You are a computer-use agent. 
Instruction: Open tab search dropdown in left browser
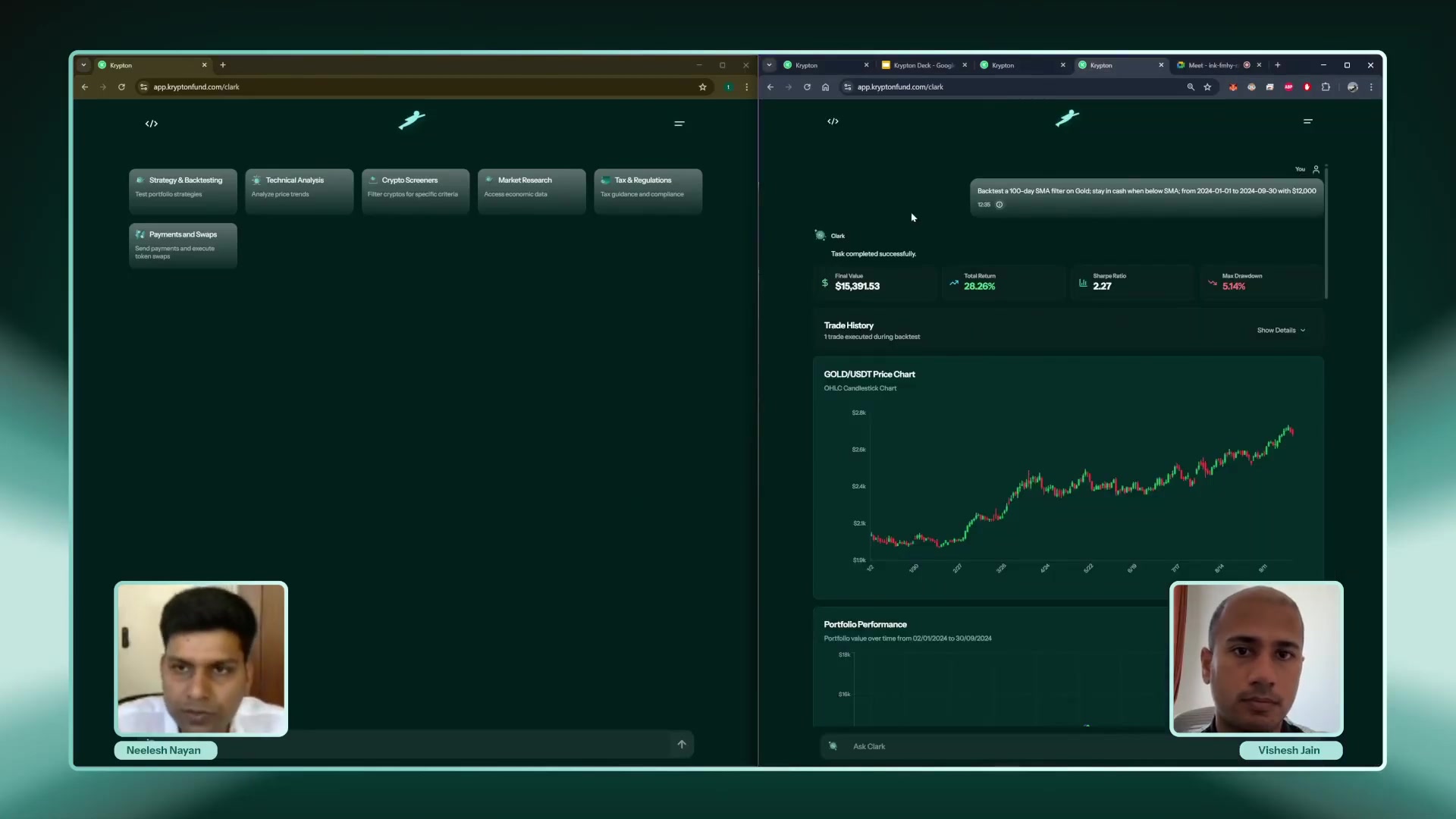tap(83, 65)
